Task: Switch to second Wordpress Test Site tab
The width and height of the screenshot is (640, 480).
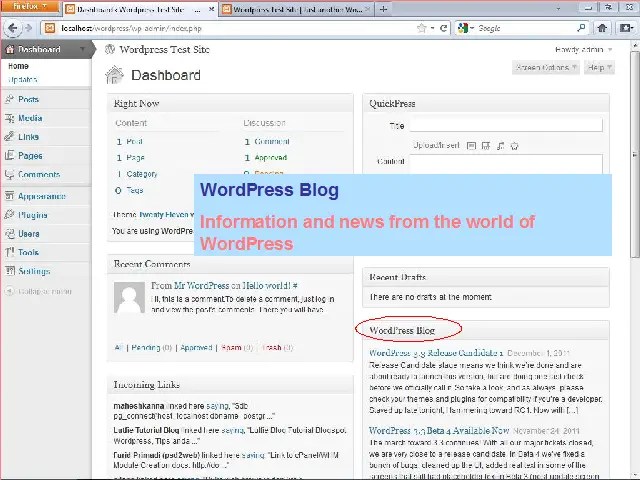Action: 296,9
